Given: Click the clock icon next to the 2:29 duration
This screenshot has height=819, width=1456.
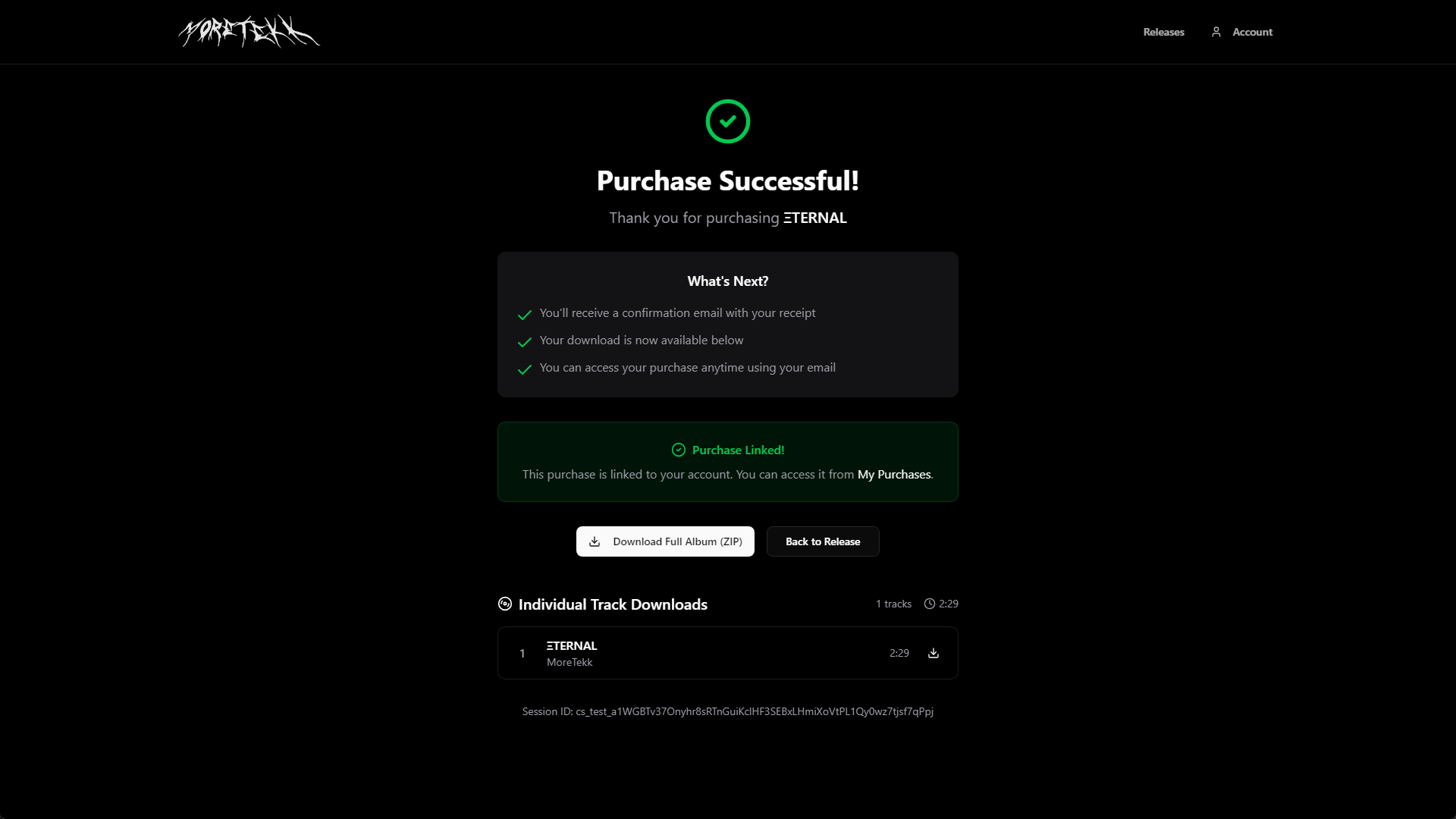Looking at the screenshot, I should [x=929, y=604].
